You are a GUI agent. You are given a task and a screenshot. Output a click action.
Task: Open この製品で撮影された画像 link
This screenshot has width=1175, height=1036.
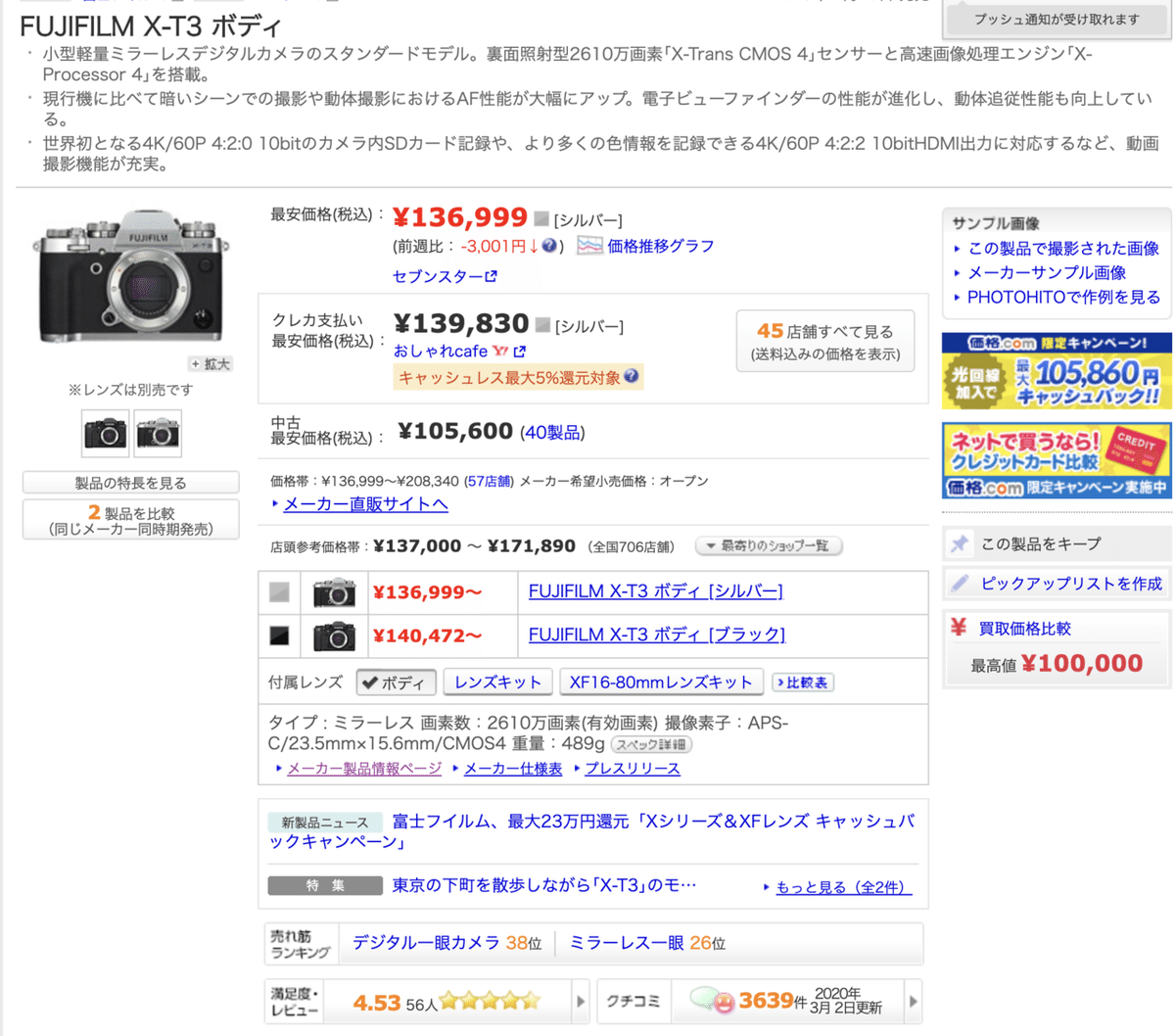(x=1063, y=249)
